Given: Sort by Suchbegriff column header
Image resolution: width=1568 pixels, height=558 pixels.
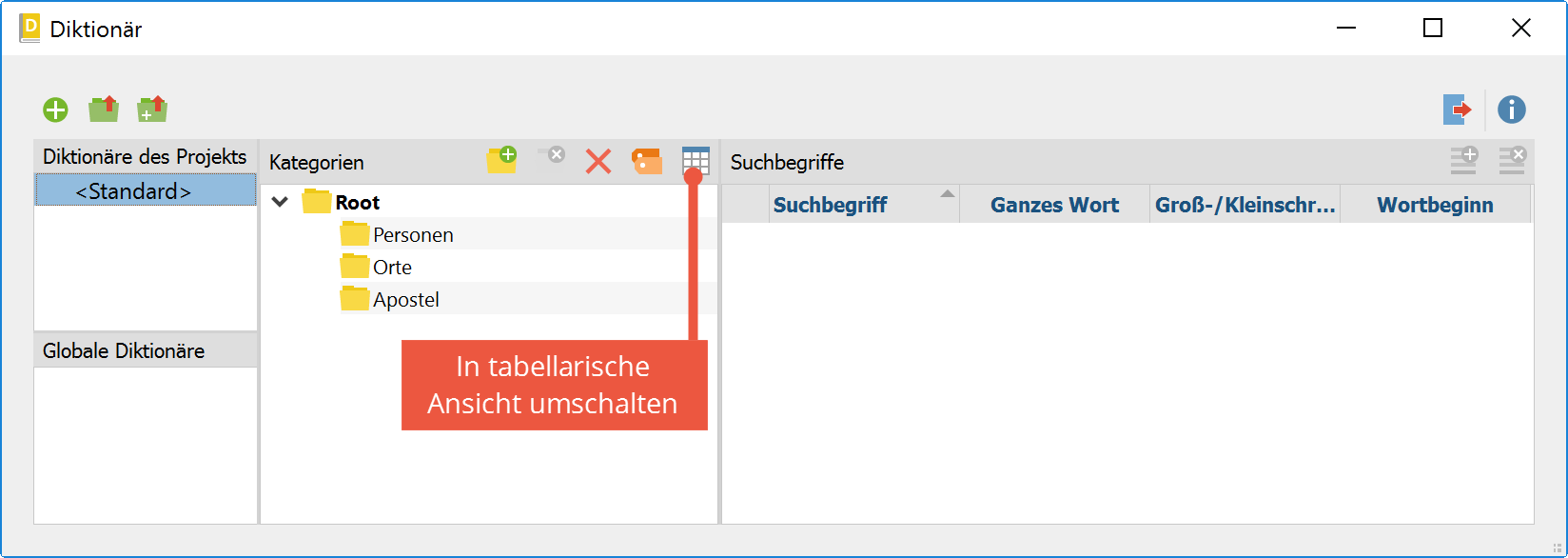Looking at the screenshot, I should [864, 205].
